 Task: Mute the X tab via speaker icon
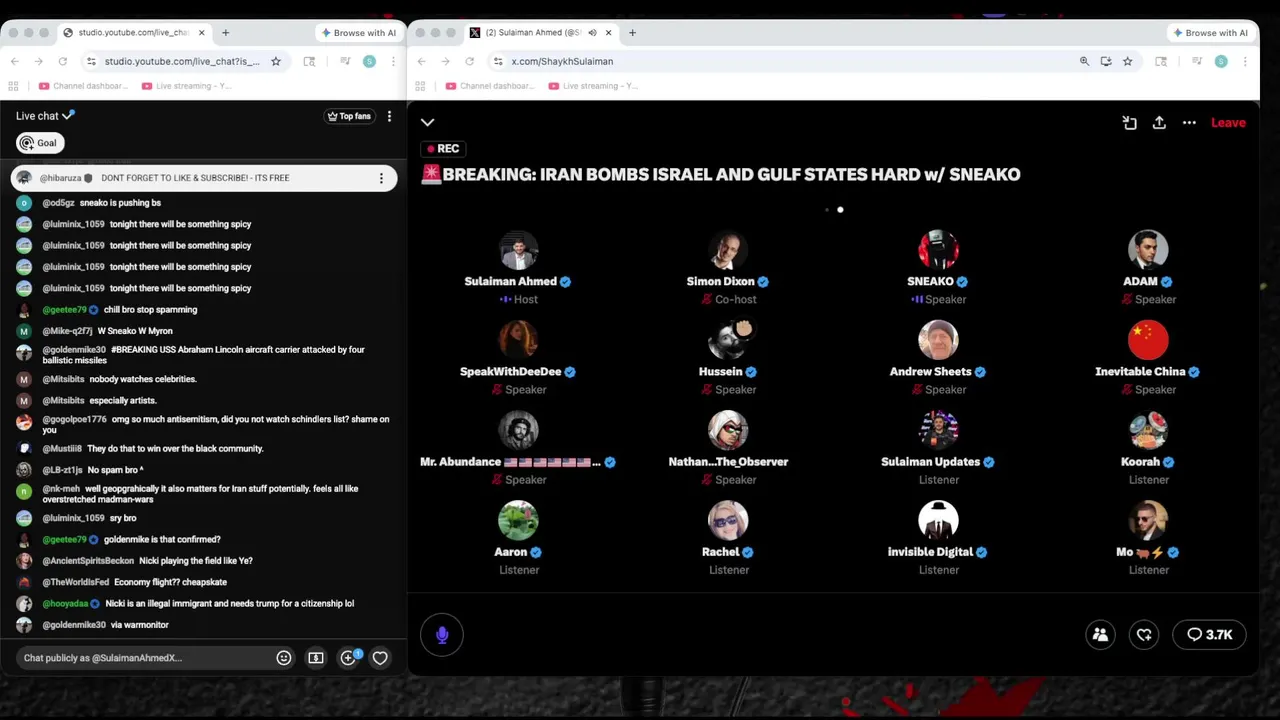pyautogui.click(x=592, y=33)
